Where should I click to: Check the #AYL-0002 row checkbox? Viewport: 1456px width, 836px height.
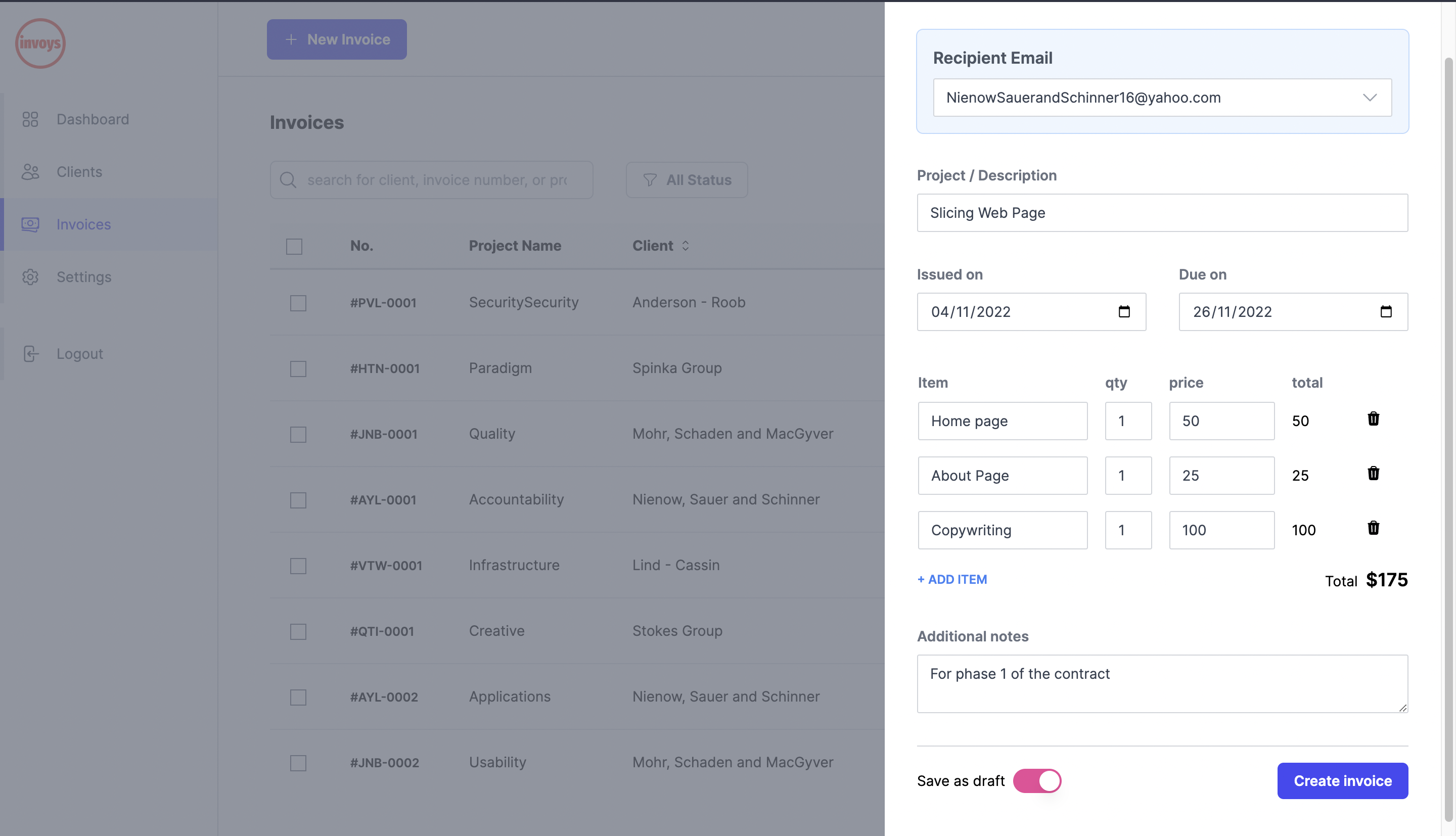click(298, 698)
